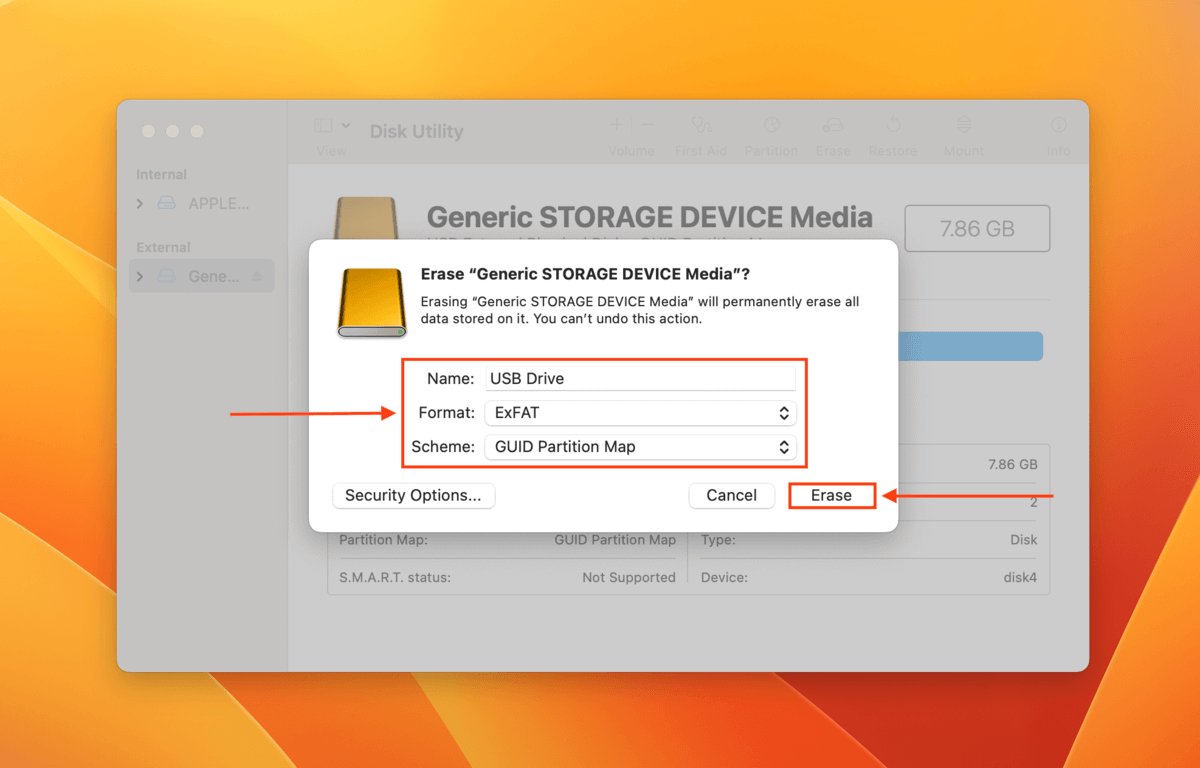Viewport: 1200px width, 768px height.
Task: Click the 'Disk' type value
Action: pyautogui.click(x=1025, y=540)
